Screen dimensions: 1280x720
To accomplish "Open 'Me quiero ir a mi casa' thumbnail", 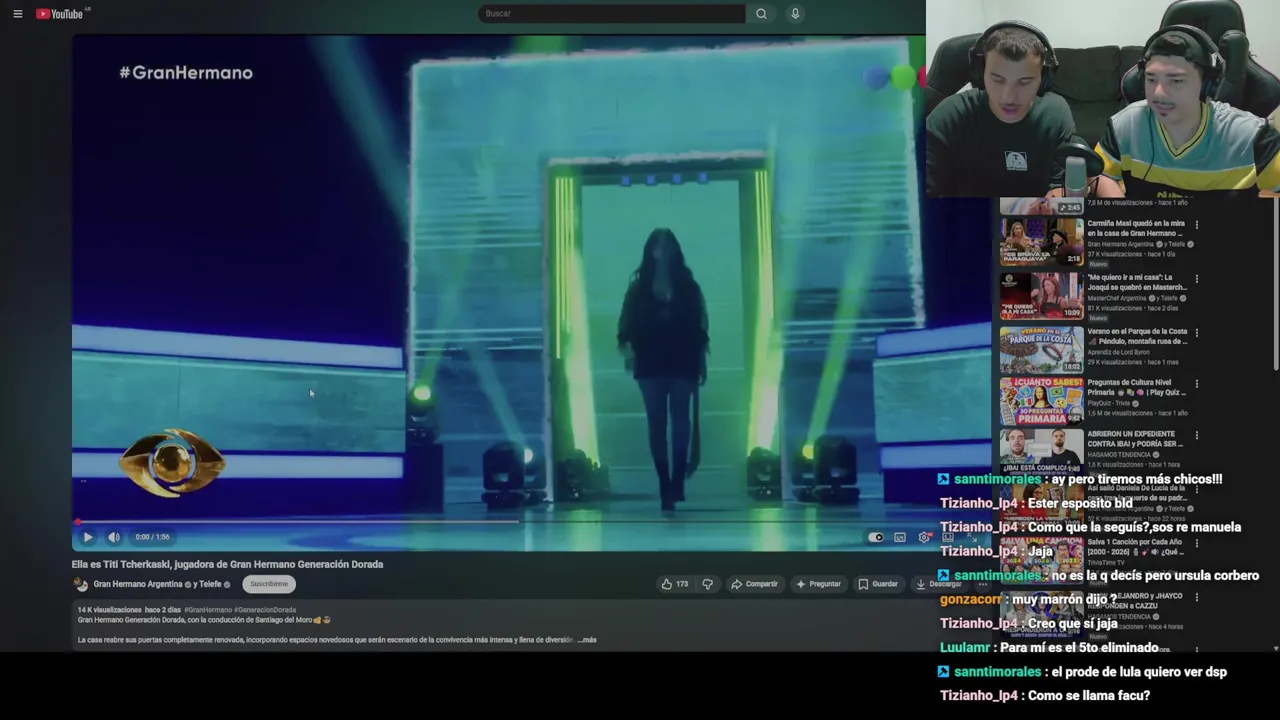I will tap(1041, 295).
